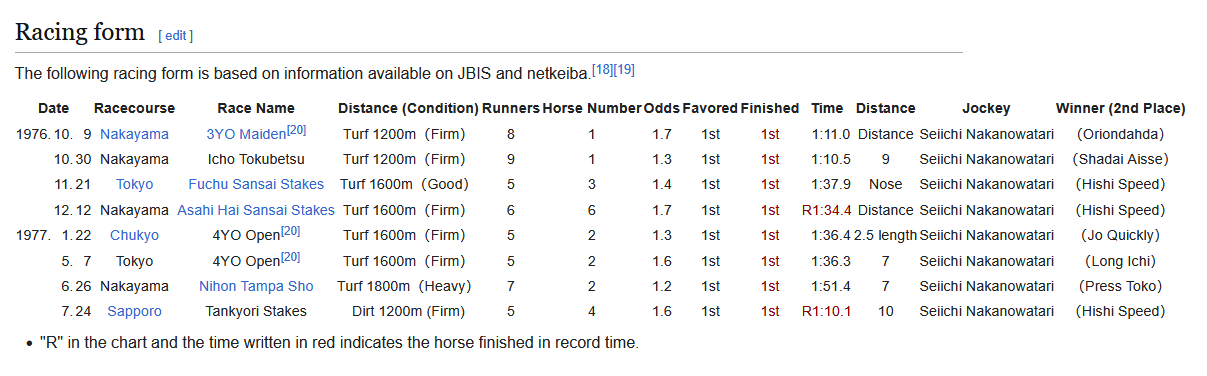This screenshot has height=376, width=1207.
Task: Click the record time R1:10.1 cell
Action: pyautogui.click(x=827, y=312)
